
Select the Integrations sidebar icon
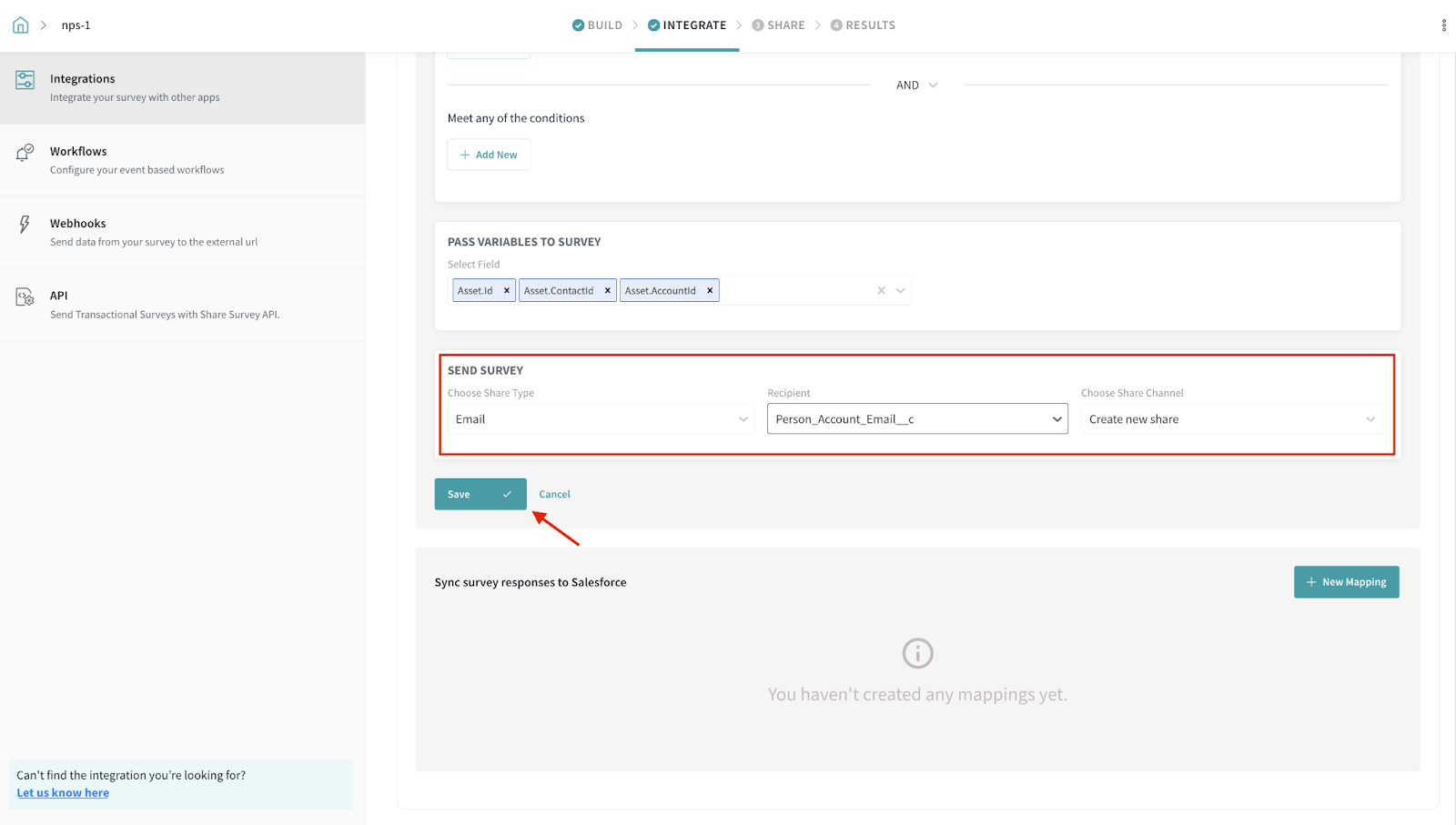[x=25, y=80]
